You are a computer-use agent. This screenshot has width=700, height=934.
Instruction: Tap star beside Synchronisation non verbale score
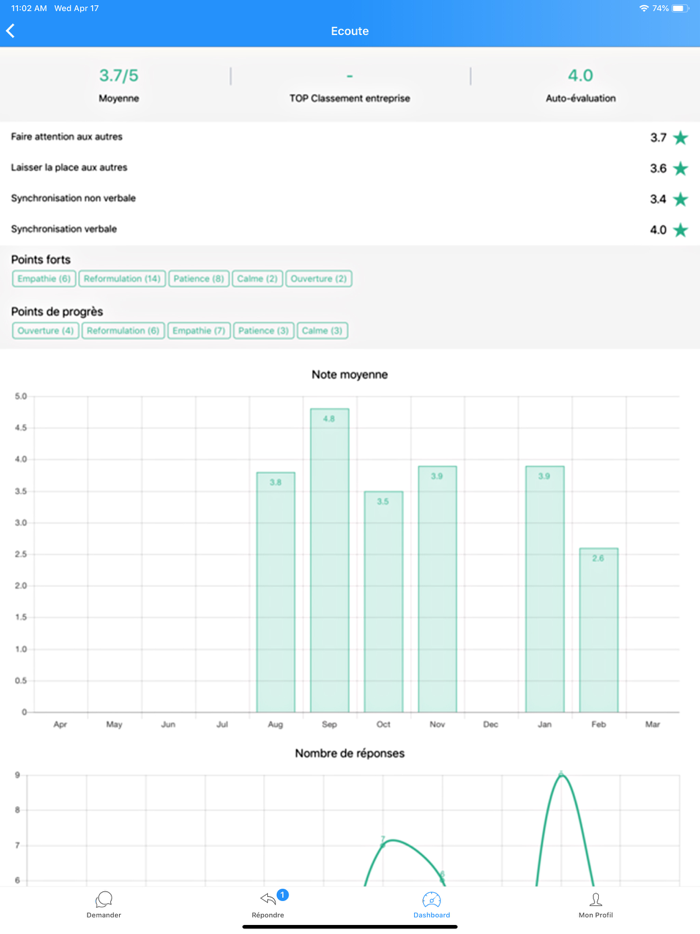point(680,200)
